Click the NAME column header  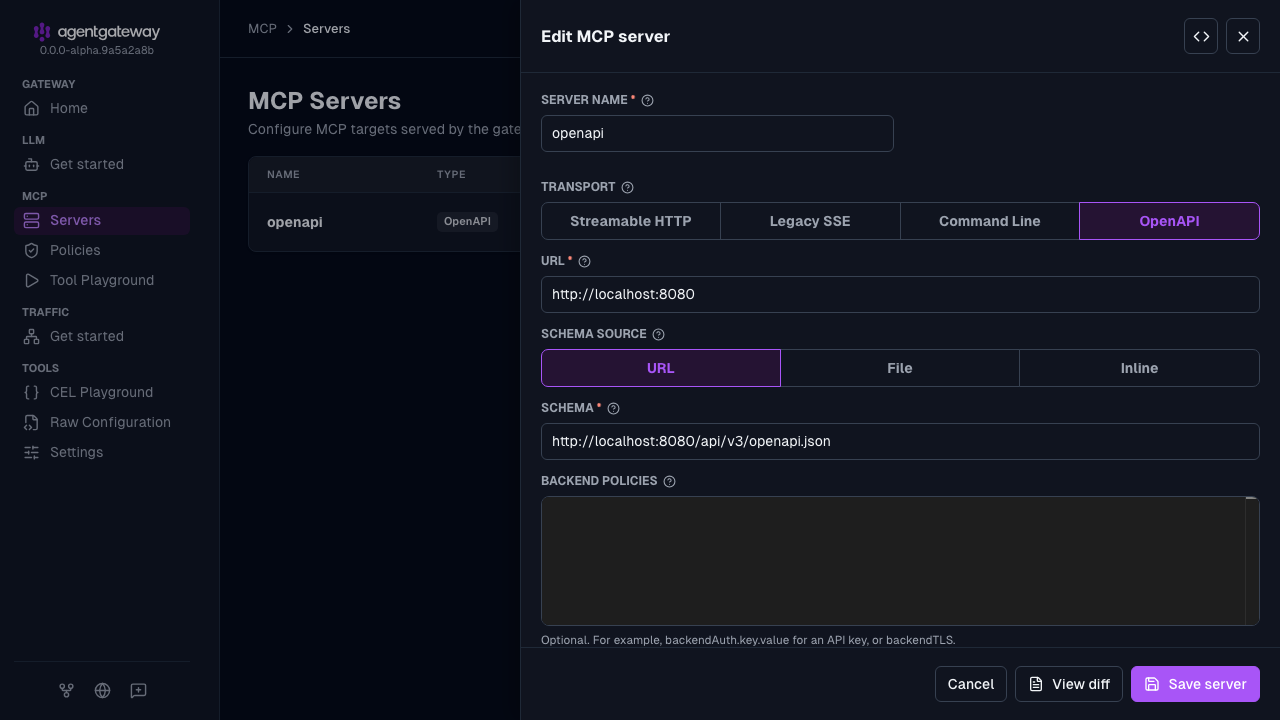[x=283, y=175]
